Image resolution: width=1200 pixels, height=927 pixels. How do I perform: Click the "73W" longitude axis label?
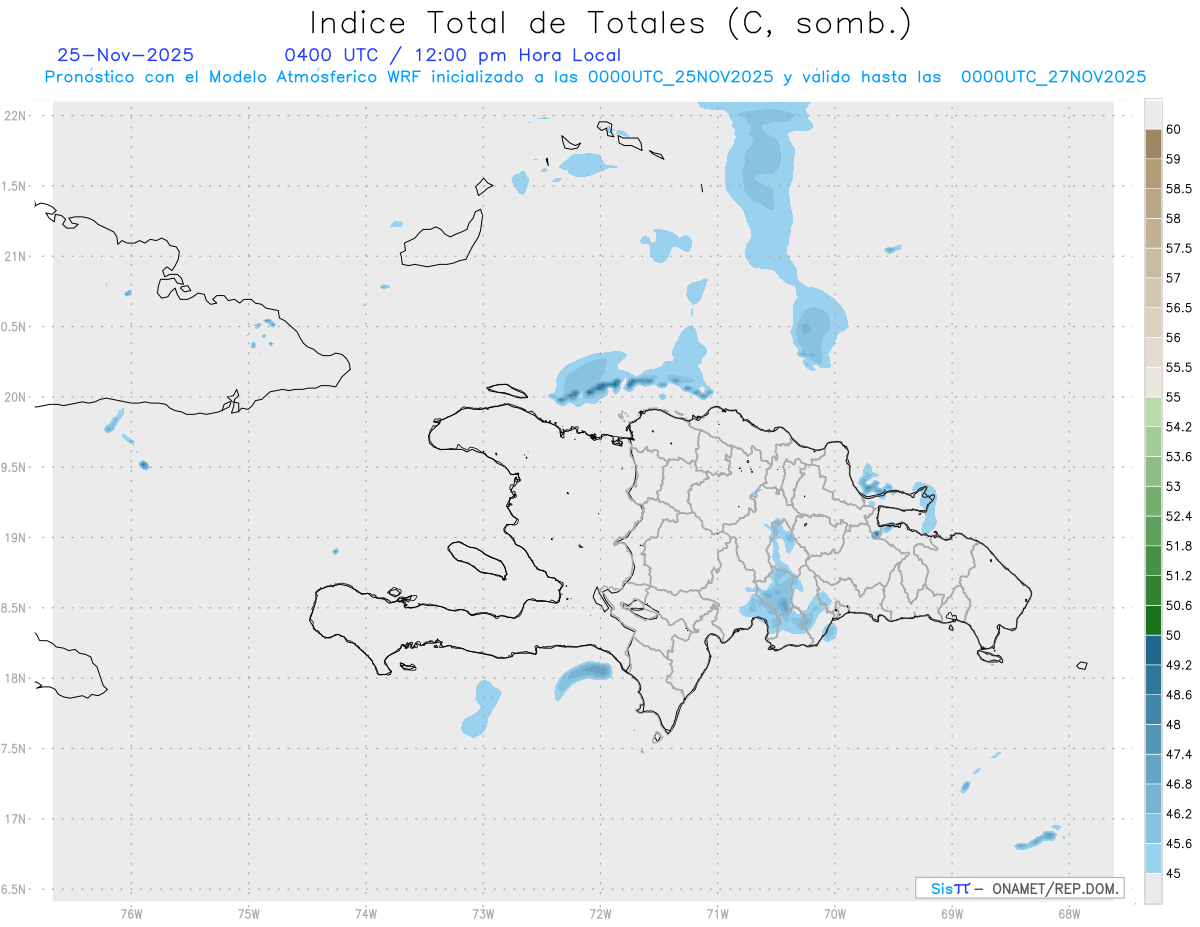483,913
